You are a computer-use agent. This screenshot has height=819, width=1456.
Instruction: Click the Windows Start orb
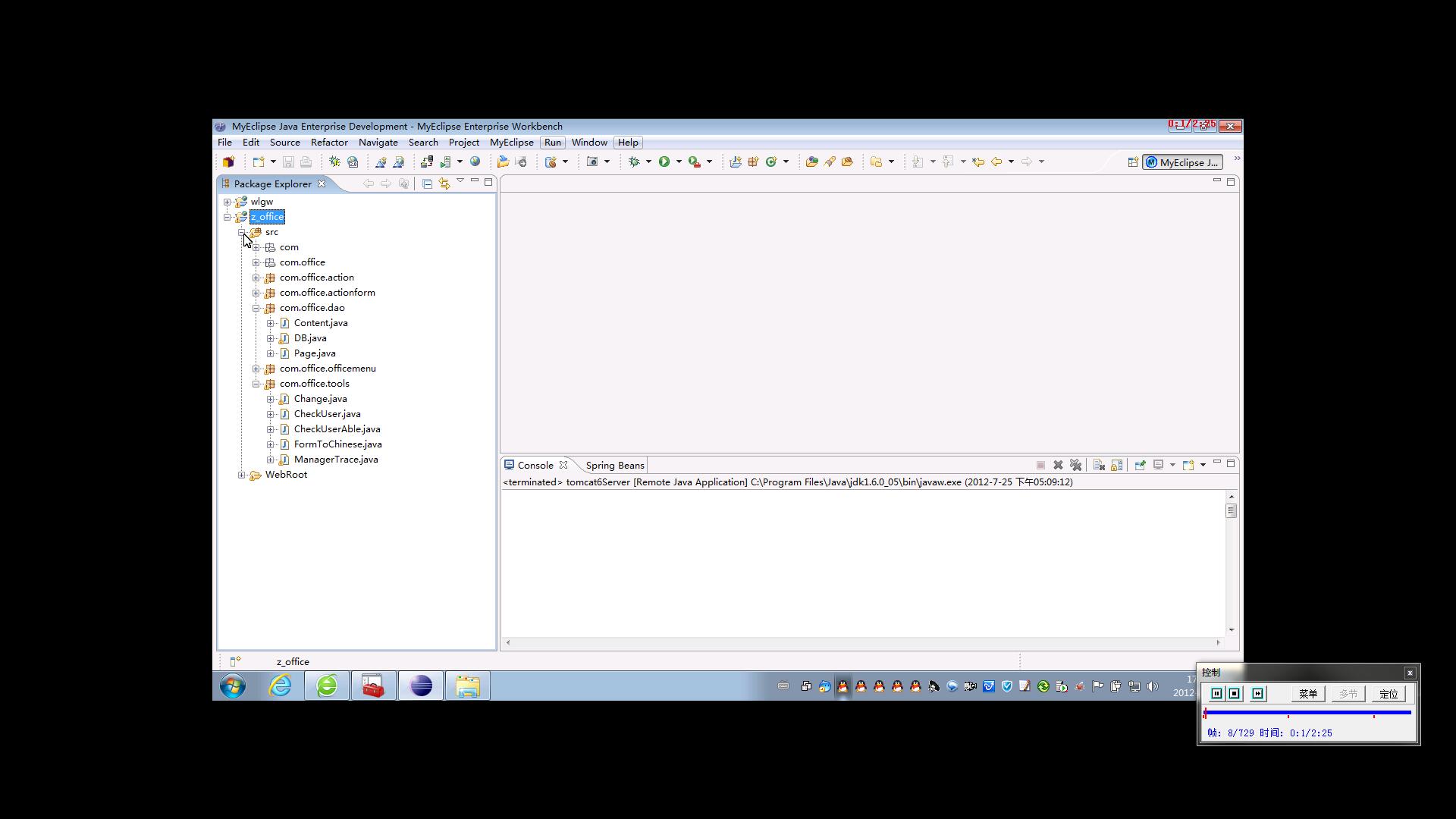tap(233, 686)
